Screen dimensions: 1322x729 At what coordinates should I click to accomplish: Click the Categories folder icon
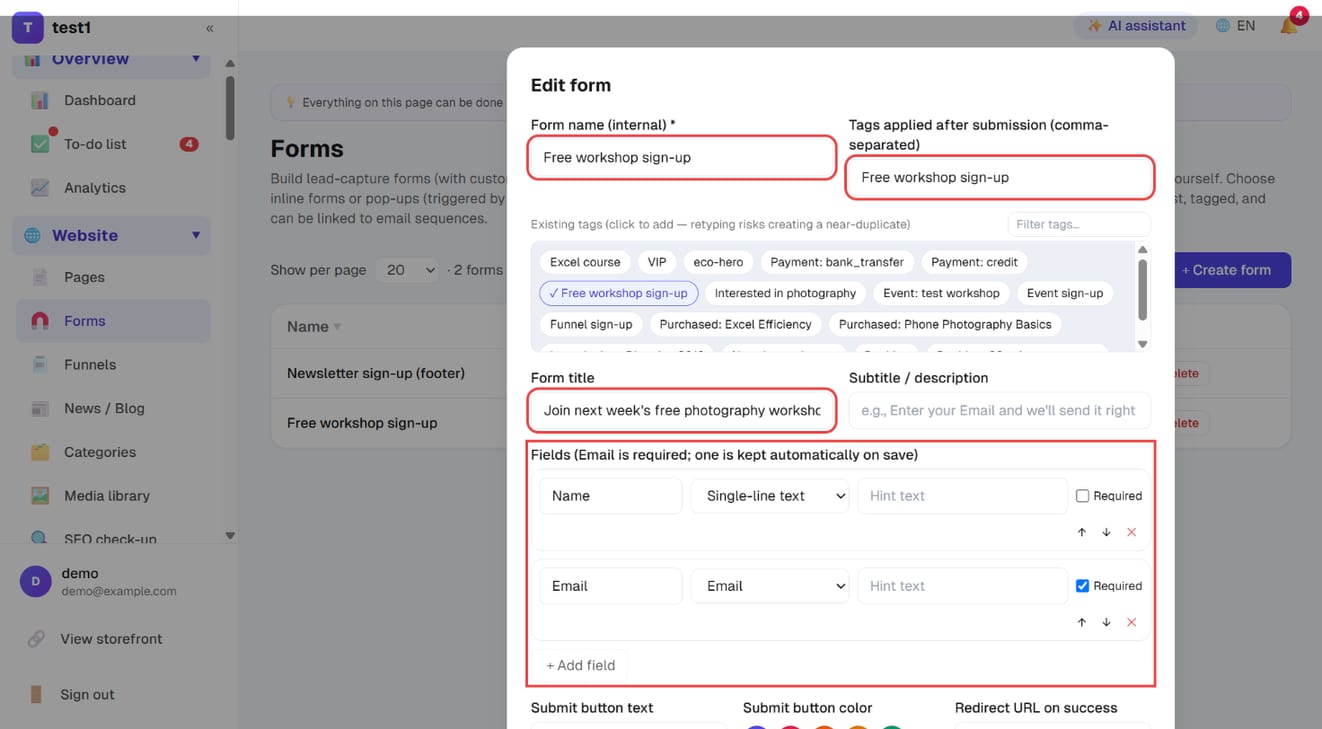tap(40, 452)
